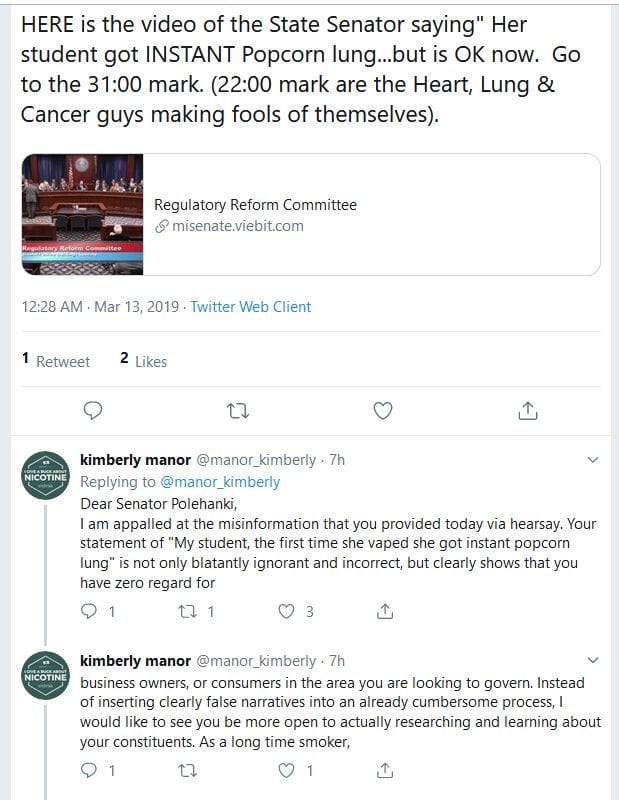Like the 'Dear Senator Polehanki' reply
The image size is (619, 800).
[x=286, y=611]
